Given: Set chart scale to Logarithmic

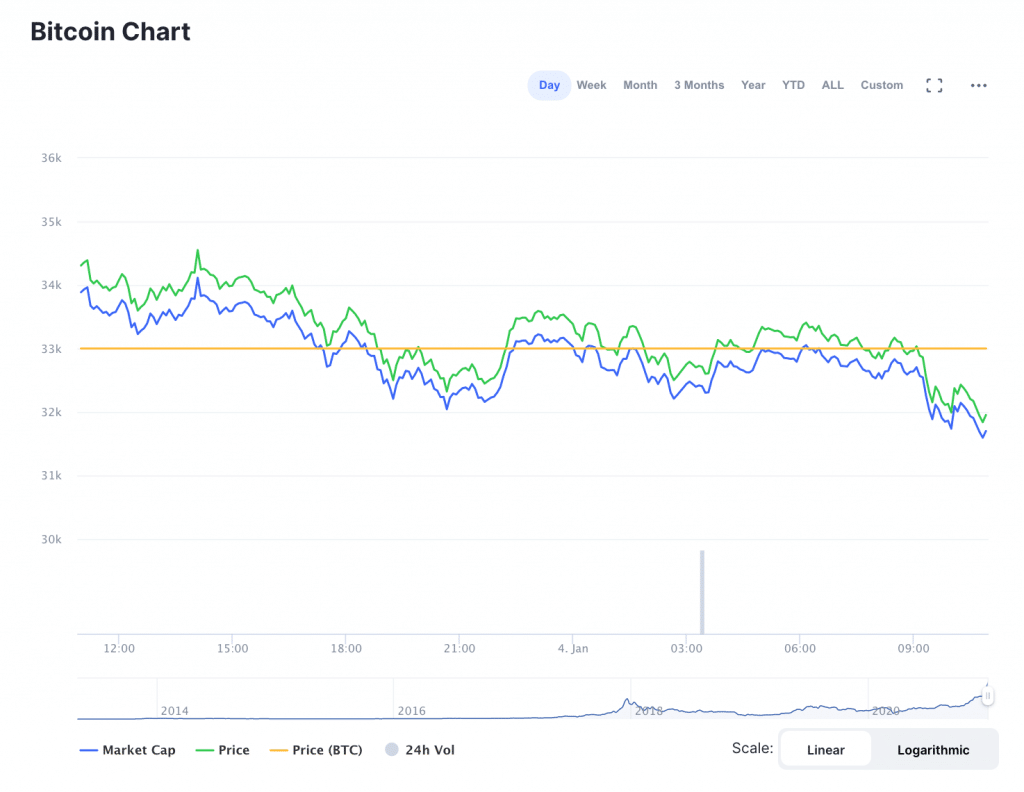Looking at the screenshot, I should pos(933,750).
